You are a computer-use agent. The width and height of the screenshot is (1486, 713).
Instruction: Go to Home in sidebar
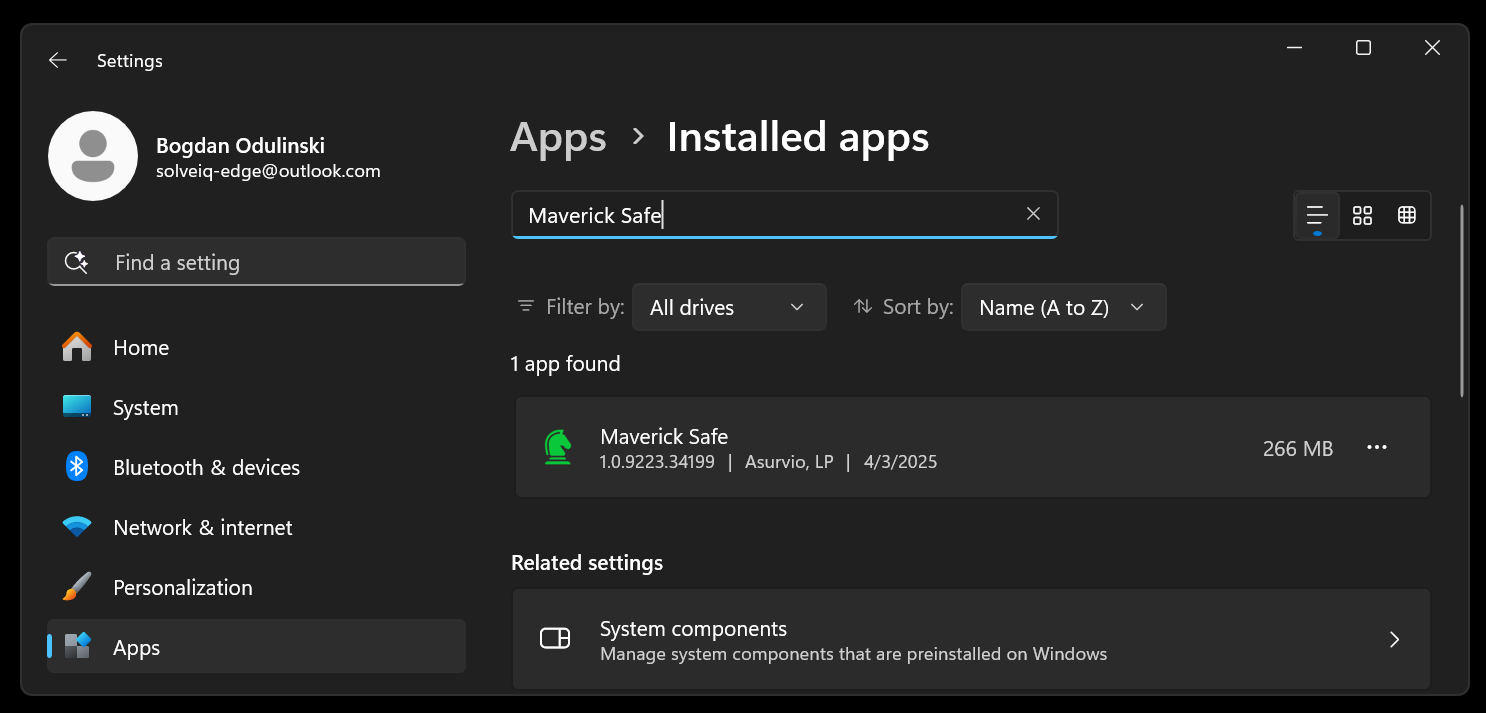click(x=256, y=348)
